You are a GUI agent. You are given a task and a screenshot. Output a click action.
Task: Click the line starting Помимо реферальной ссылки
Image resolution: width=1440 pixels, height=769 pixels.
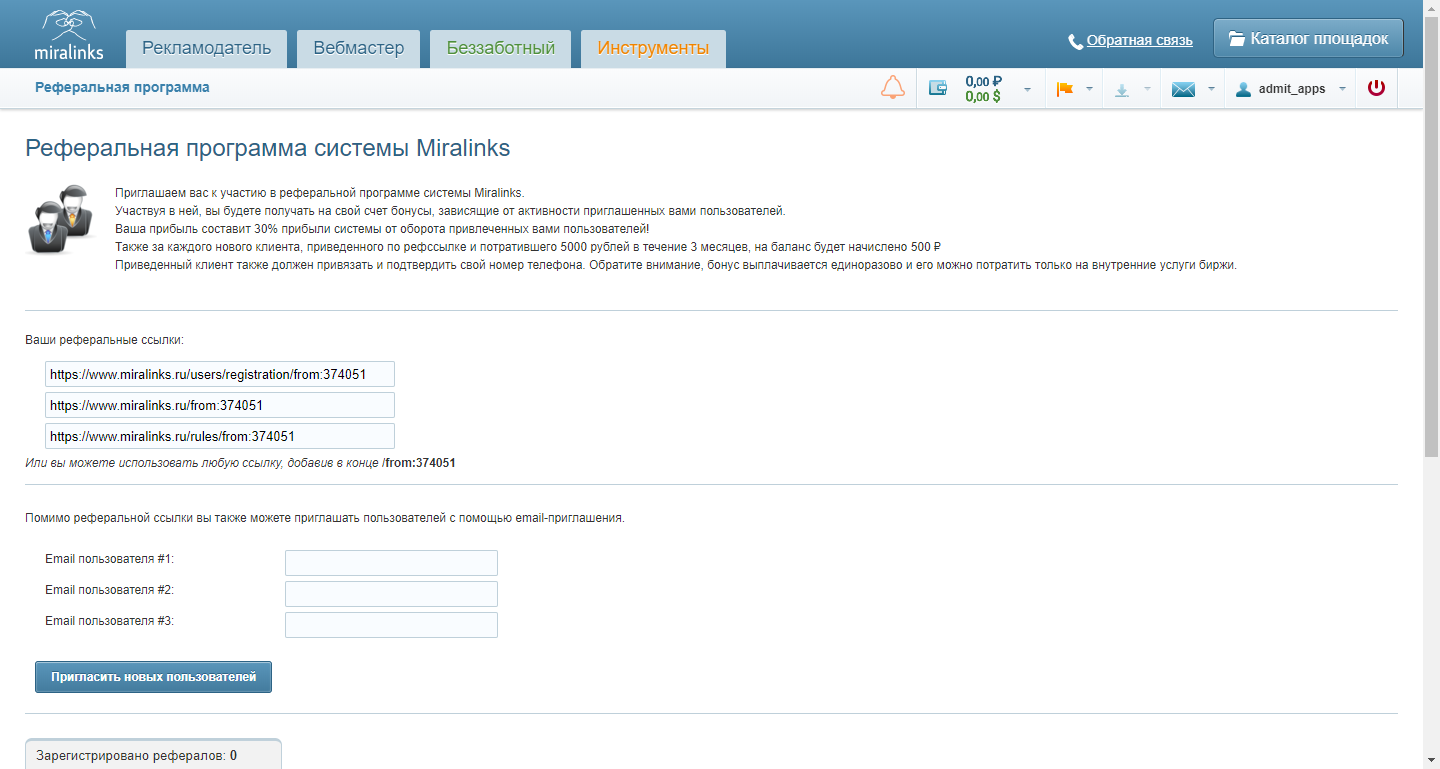point(325,518)
